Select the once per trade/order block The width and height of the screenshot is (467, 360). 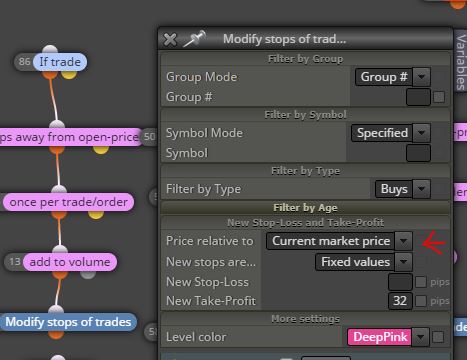pos(68,202)
